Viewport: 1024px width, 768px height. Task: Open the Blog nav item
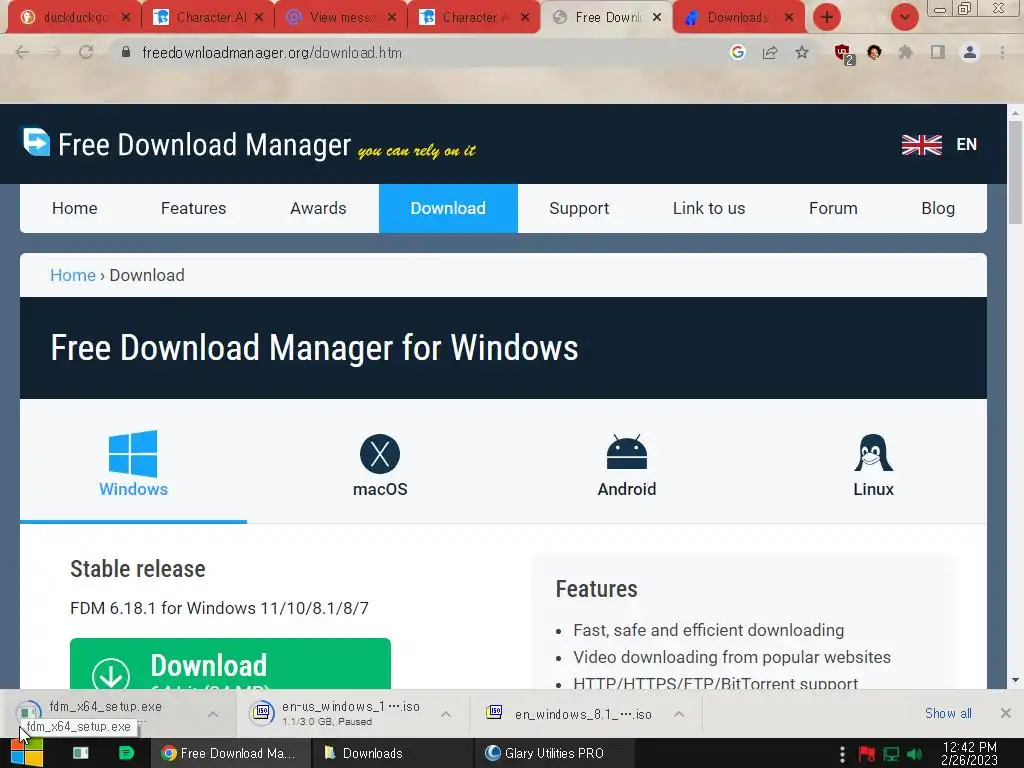[938, 208]
